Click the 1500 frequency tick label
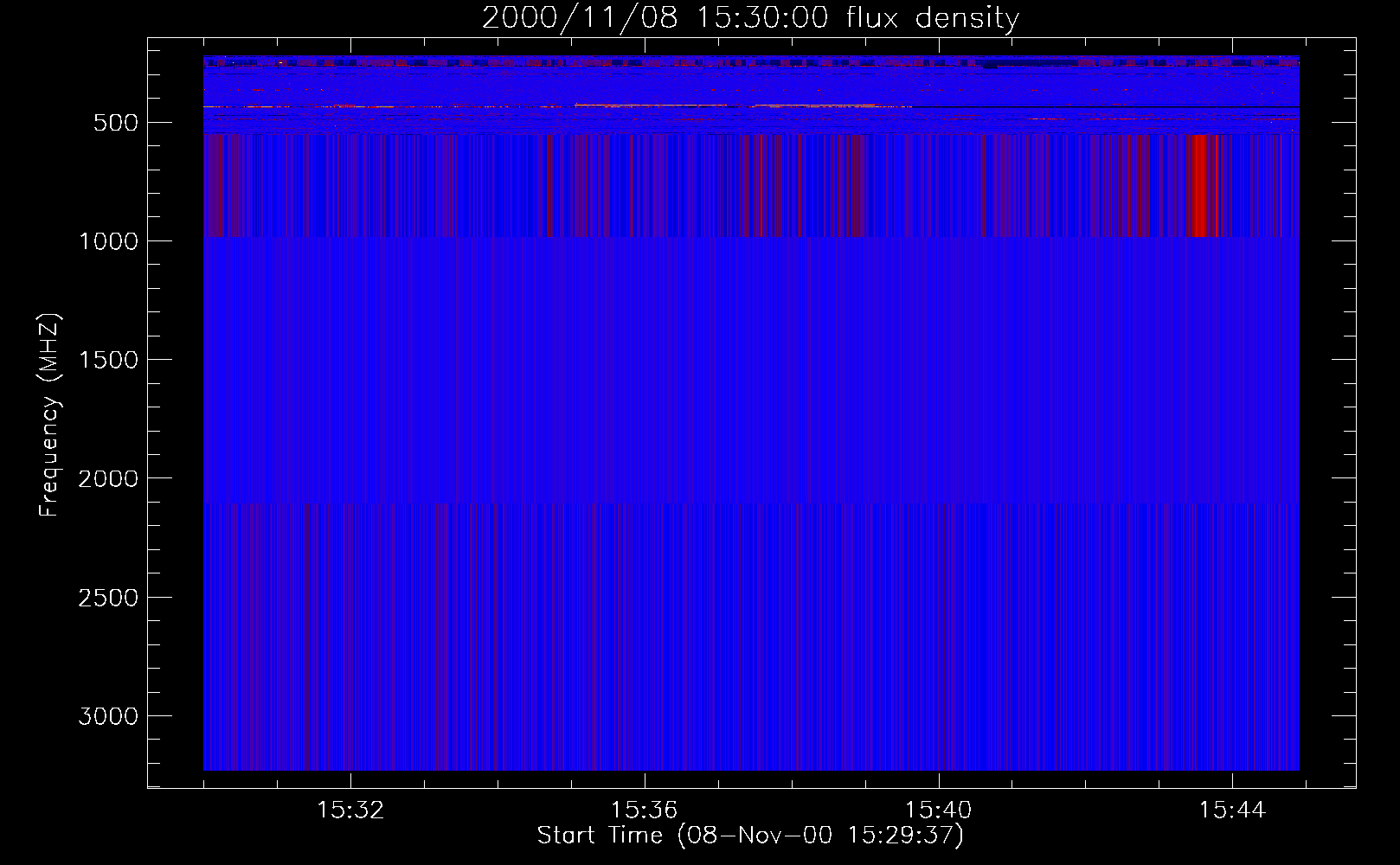 pos(108,360)
